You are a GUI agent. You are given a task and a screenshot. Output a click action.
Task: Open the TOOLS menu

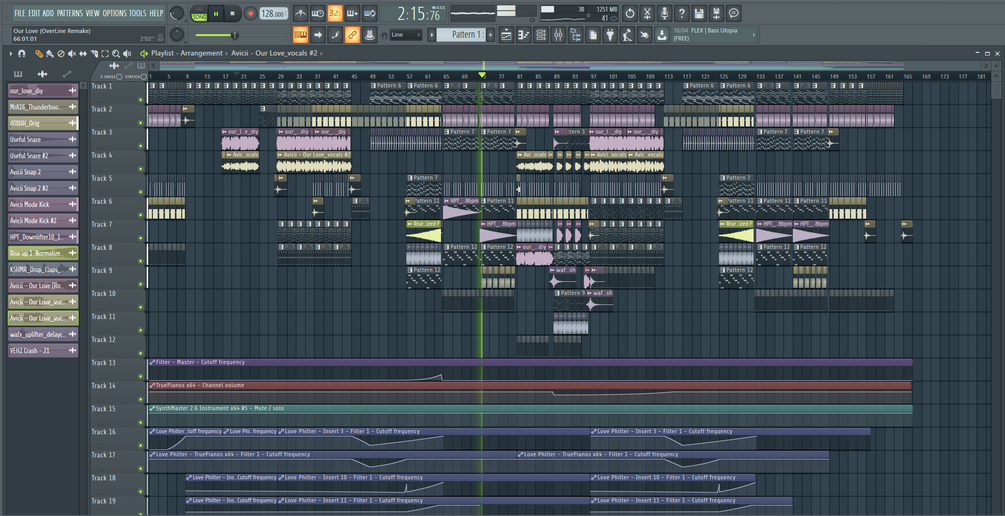137,13
